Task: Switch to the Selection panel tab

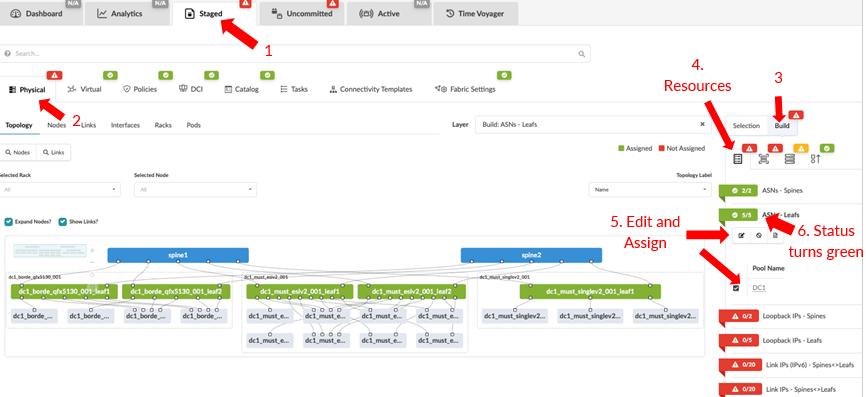Action: (746, 126)
